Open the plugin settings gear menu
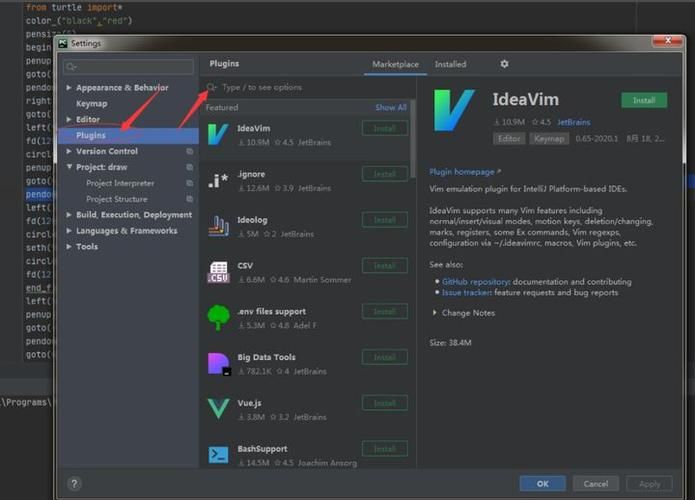This screenshot has width=695, height=500. coord(504,64)
